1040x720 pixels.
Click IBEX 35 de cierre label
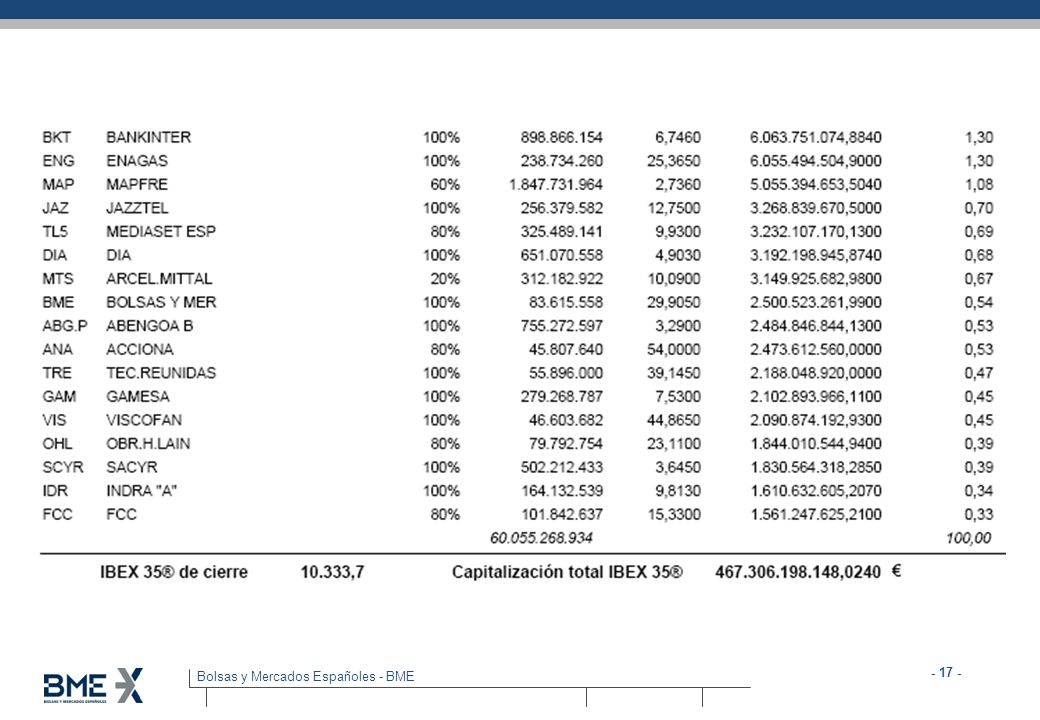(x=174, y=572)
